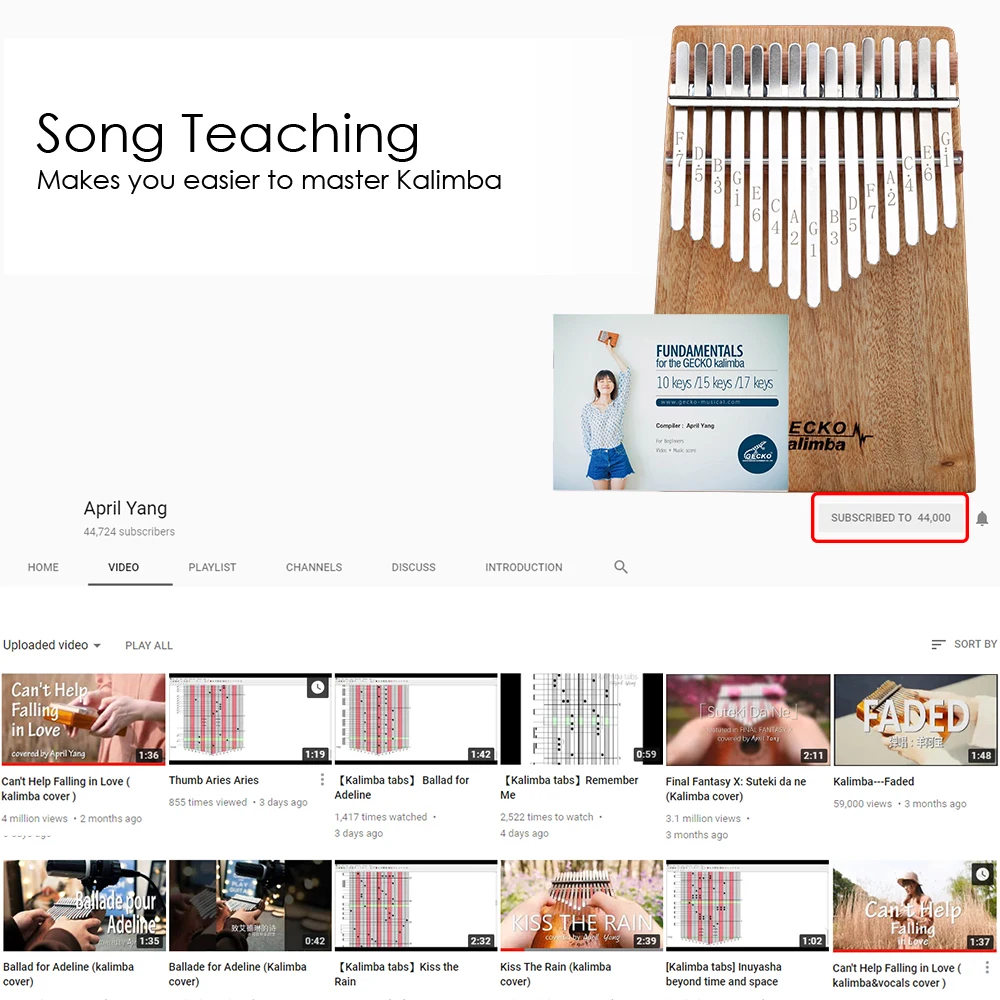
Task: Open the CHANNELS tab
Action: [314, 567]
